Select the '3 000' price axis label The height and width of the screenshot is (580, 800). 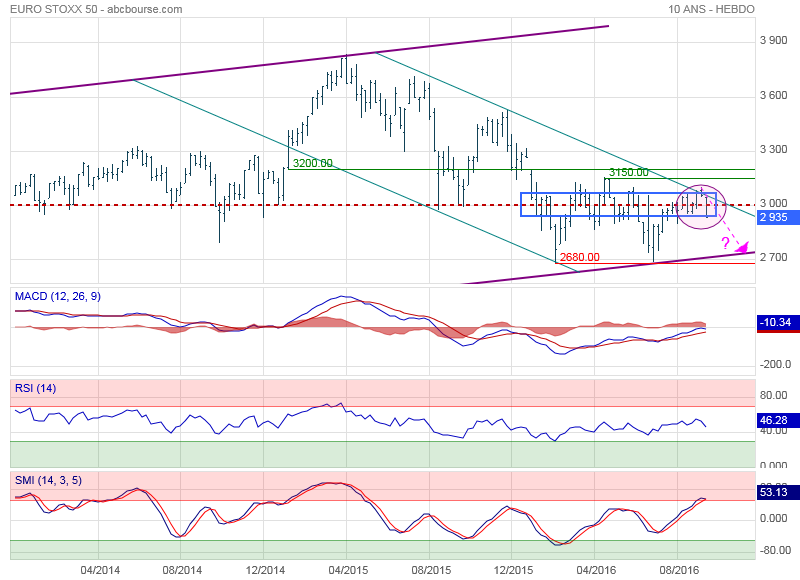click(773, 204)
